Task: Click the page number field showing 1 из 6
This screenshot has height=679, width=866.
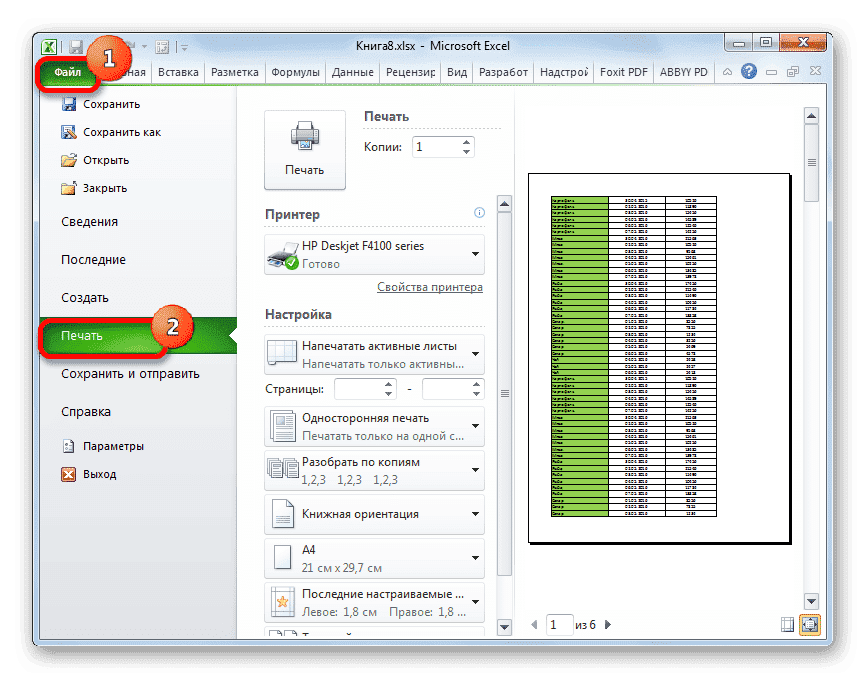Action: click(560, 624)
